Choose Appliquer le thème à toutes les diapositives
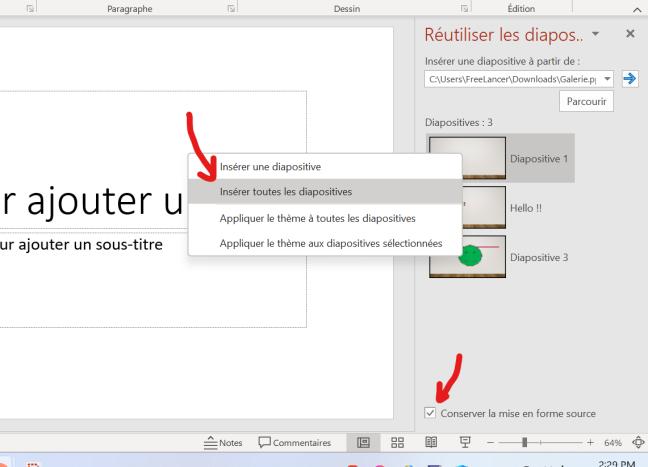This screenshot has width=648, height=467. pos(317,218)
